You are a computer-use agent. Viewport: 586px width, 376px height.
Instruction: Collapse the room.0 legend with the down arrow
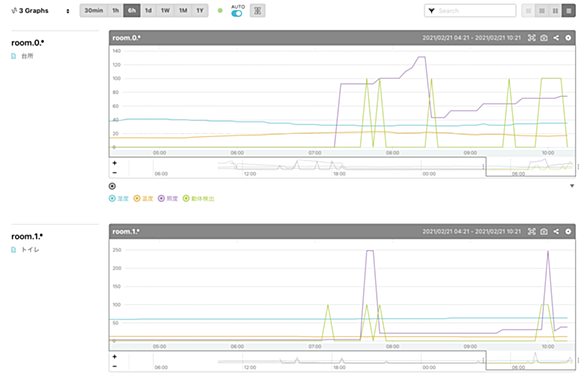click(572, 186)
